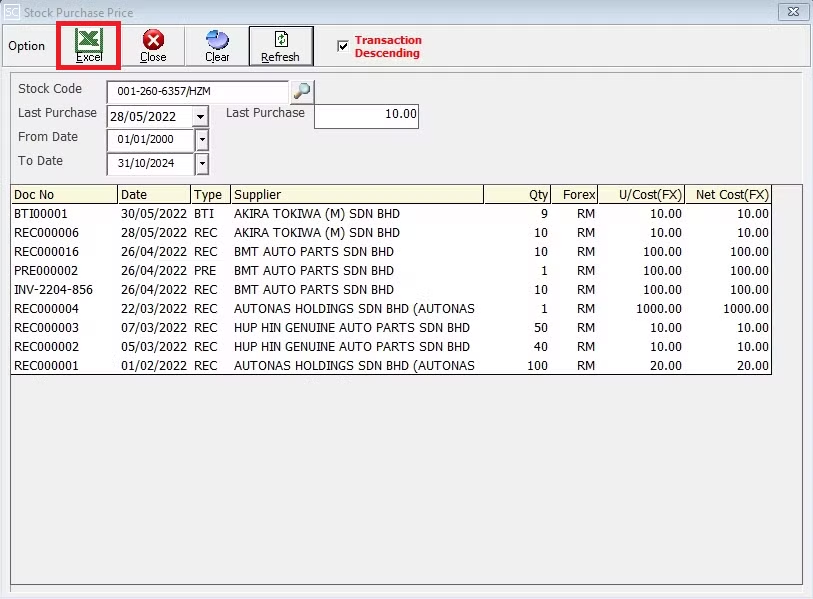Click the Forex column header

pos(574,194)
